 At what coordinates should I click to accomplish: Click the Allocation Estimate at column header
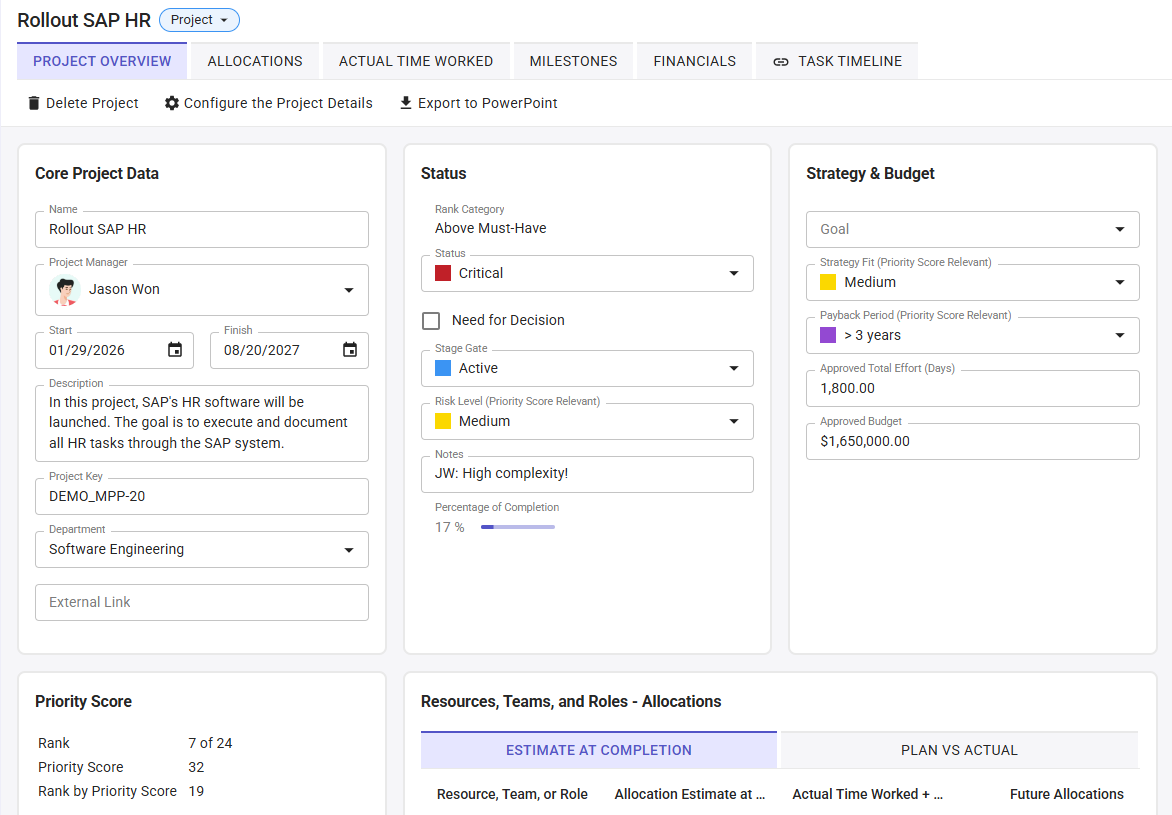point(690,795)
